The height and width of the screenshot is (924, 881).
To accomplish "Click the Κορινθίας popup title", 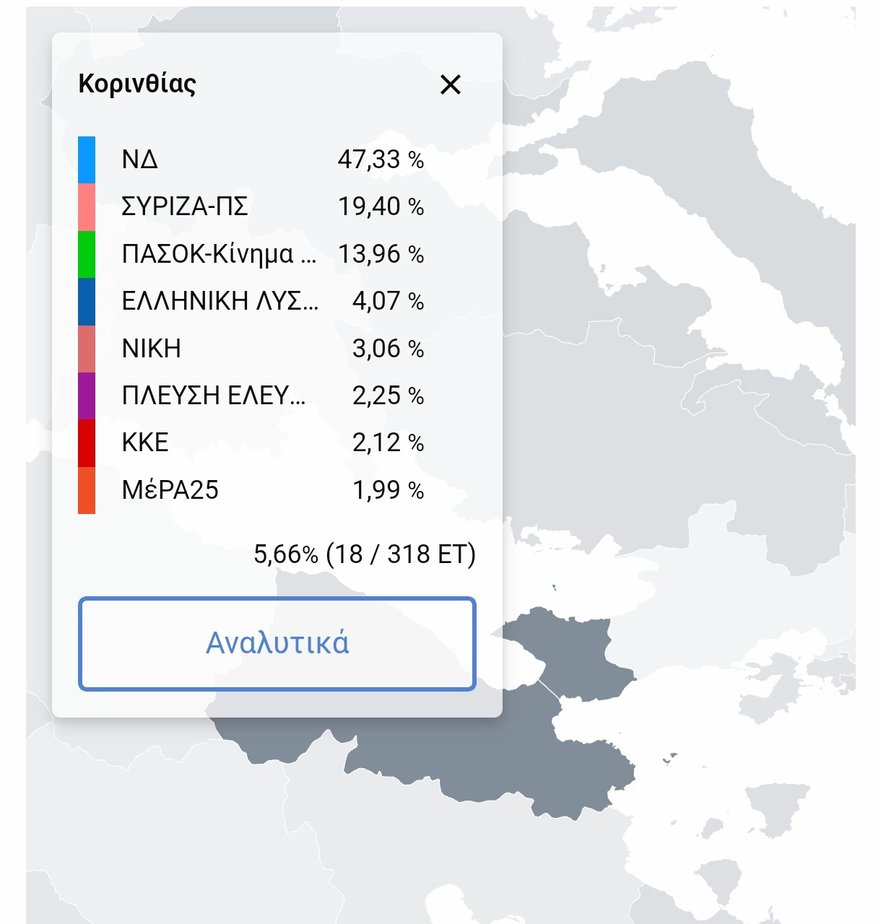I will (x=137, y=84).
